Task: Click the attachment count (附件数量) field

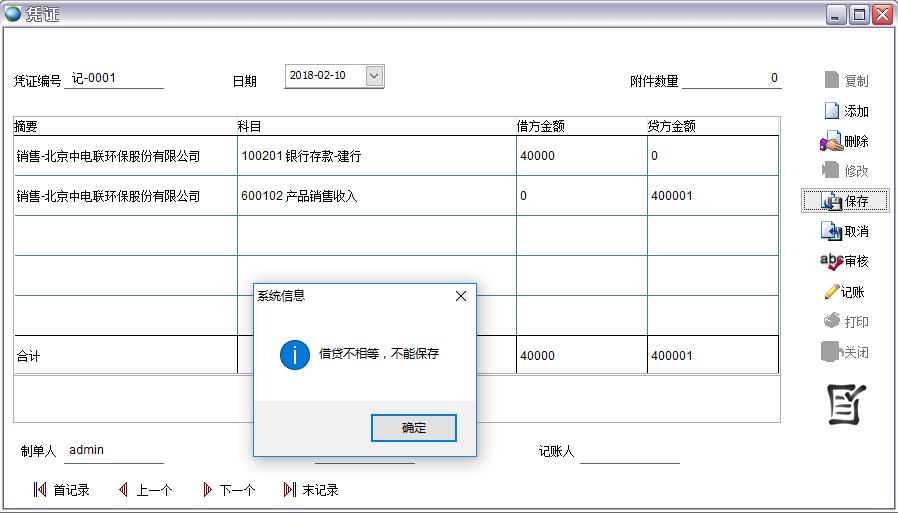Action: (x=732, y=79)
